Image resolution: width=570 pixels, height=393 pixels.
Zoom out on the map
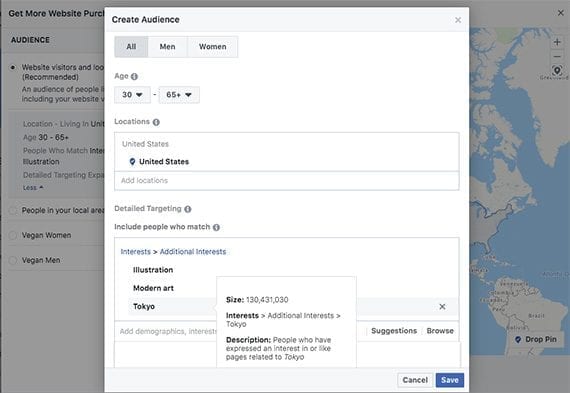(557, 56)
